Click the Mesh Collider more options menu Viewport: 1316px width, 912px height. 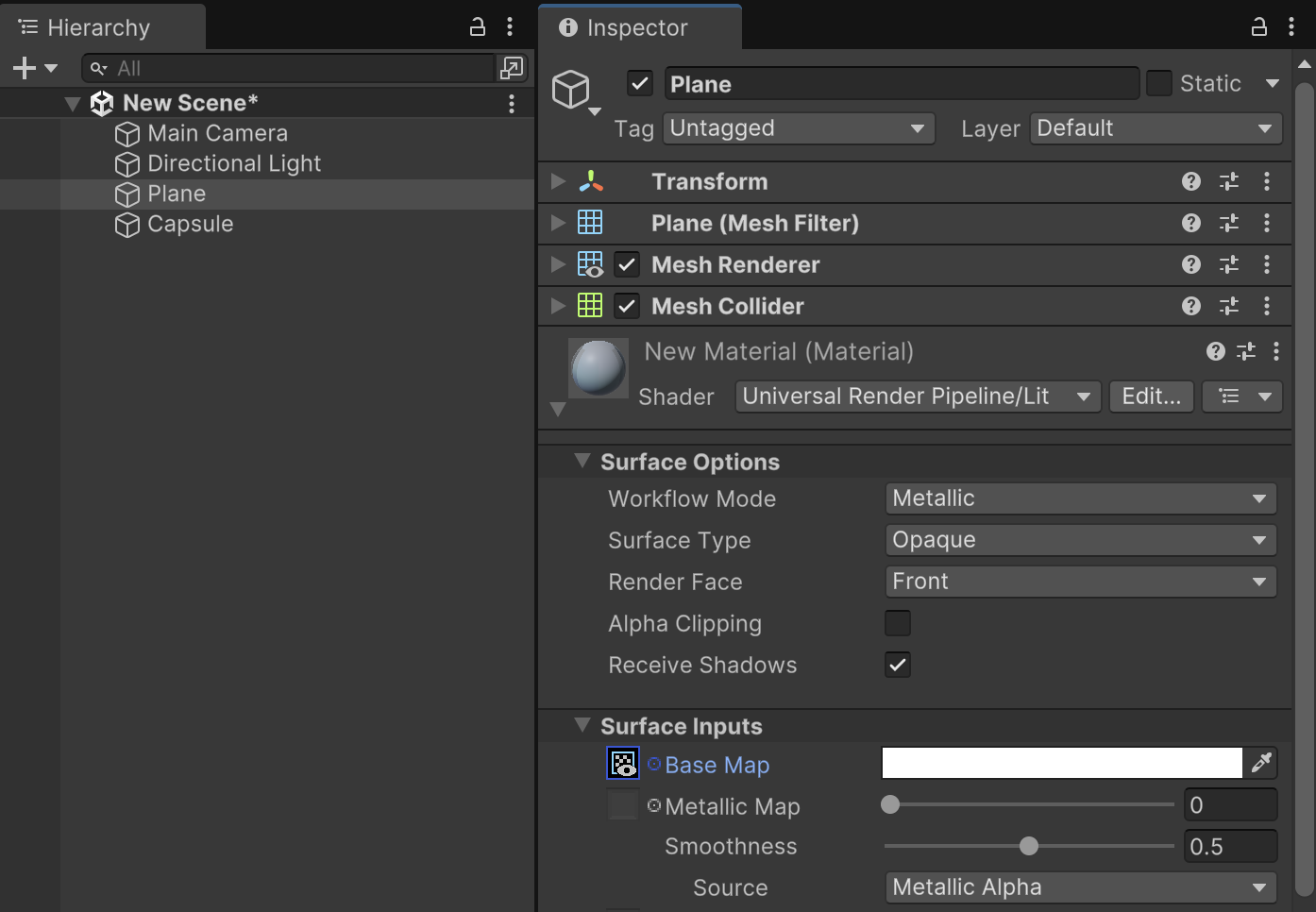(x=1267, y=306)
